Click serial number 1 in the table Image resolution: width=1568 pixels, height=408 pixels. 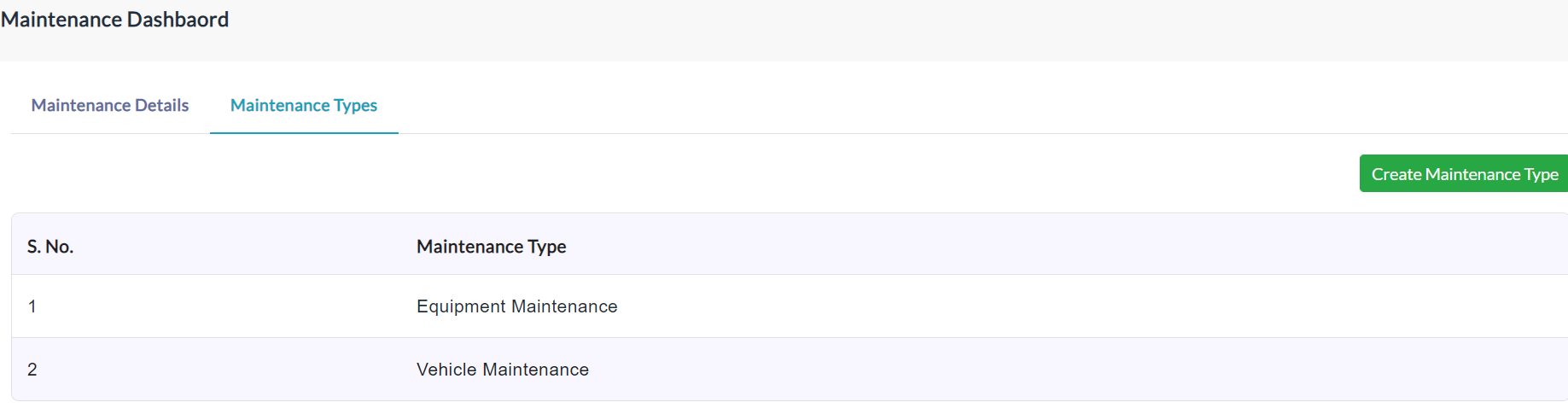coord(32,306)
